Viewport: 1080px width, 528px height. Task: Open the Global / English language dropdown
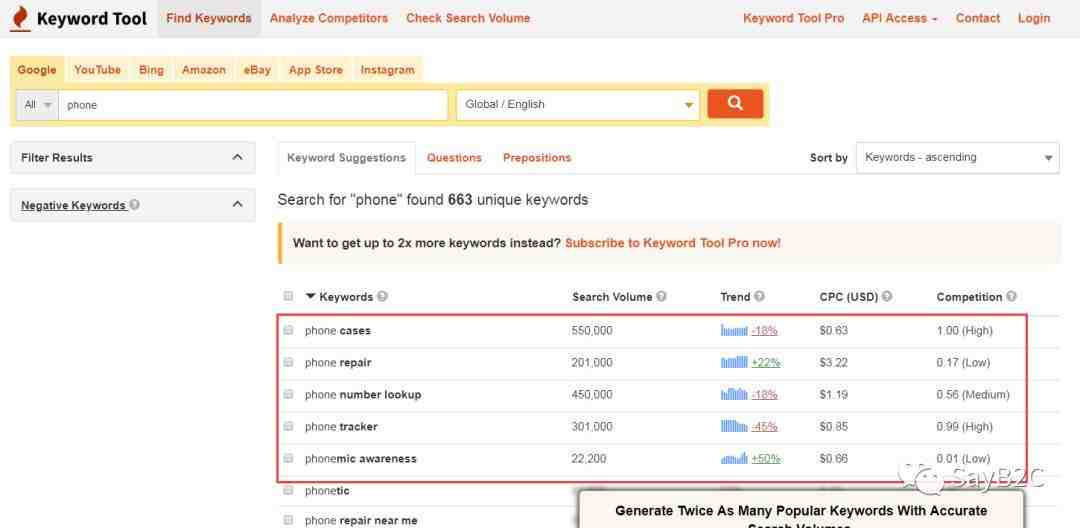click(x=577, y=105)
